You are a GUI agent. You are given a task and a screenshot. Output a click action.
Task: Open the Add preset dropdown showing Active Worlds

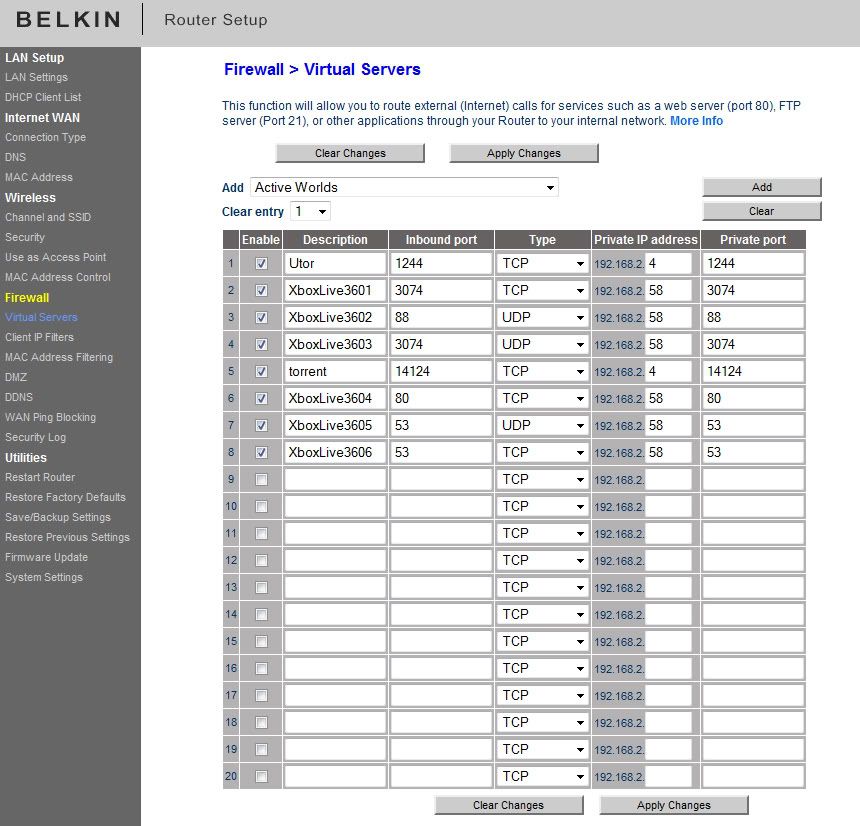point(404,188)
